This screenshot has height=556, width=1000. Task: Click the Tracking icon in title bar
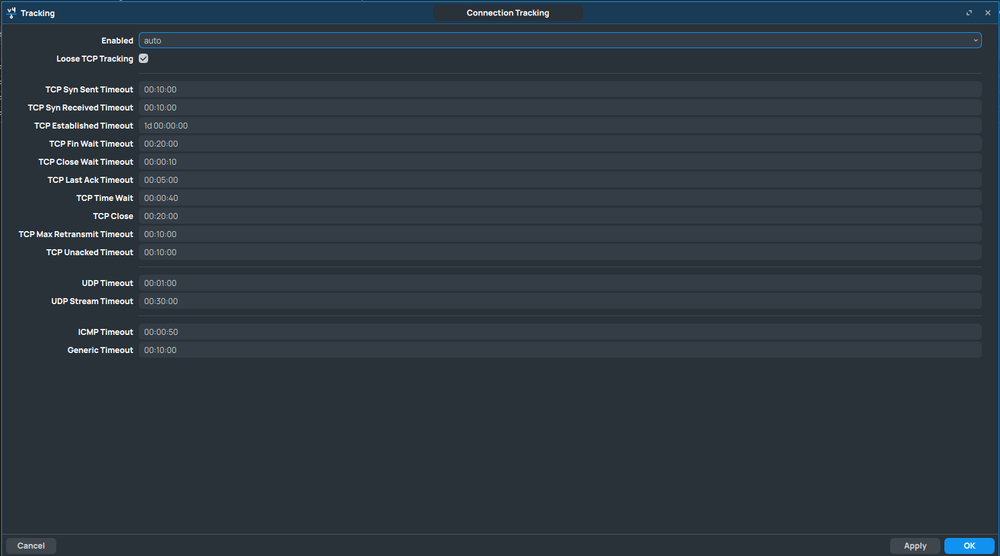click(11, 13)
